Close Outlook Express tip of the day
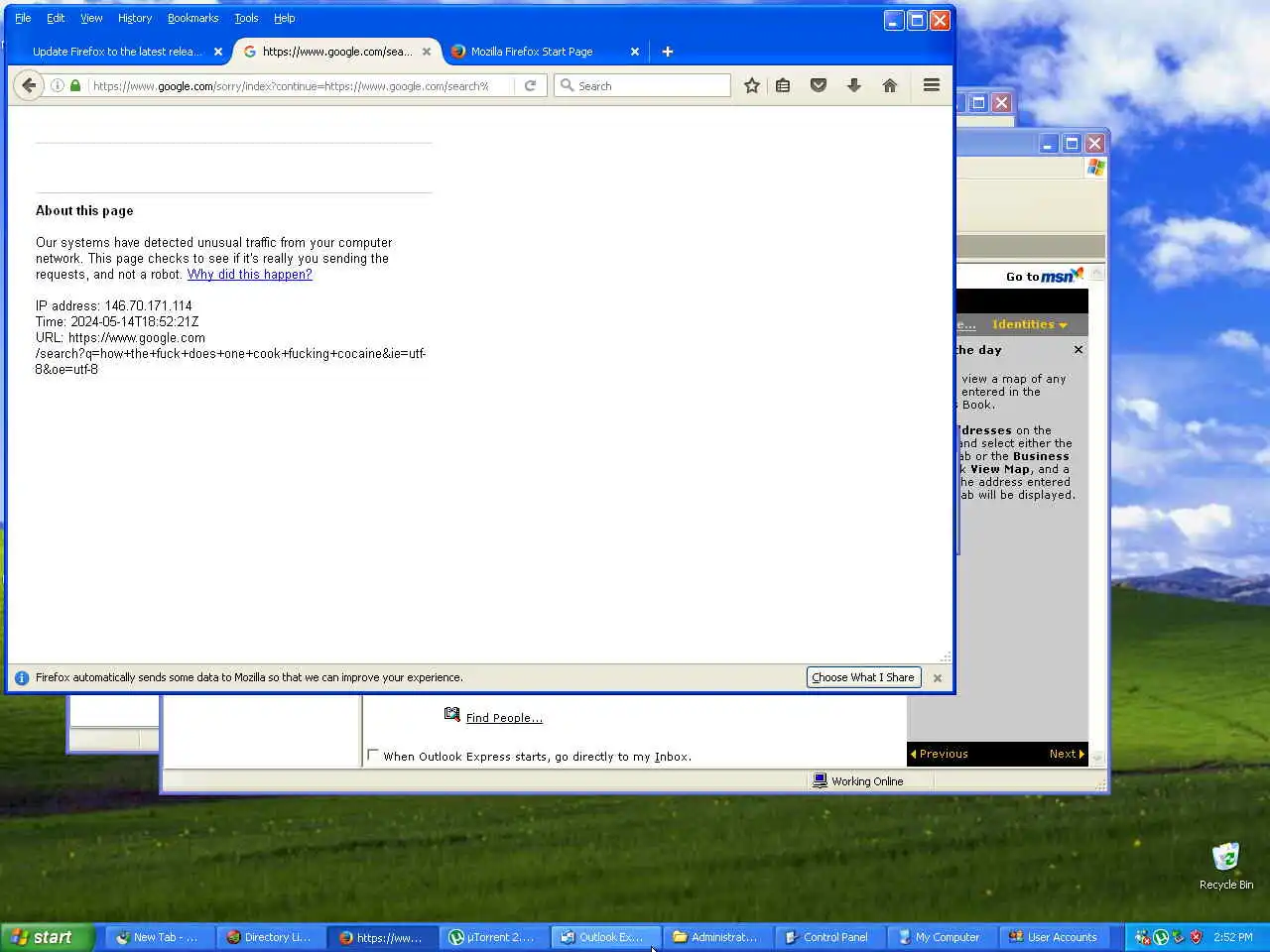The width and height of the screenshot is (1270, 952). coord(1079,350)
